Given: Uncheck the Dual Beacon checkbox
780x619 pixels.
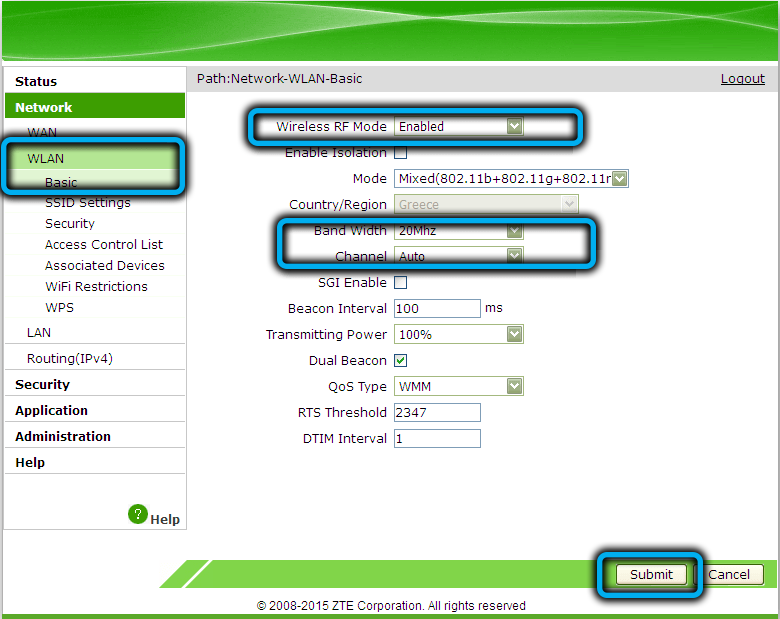Looking at the screenshot, I should [x=400, y=360].
